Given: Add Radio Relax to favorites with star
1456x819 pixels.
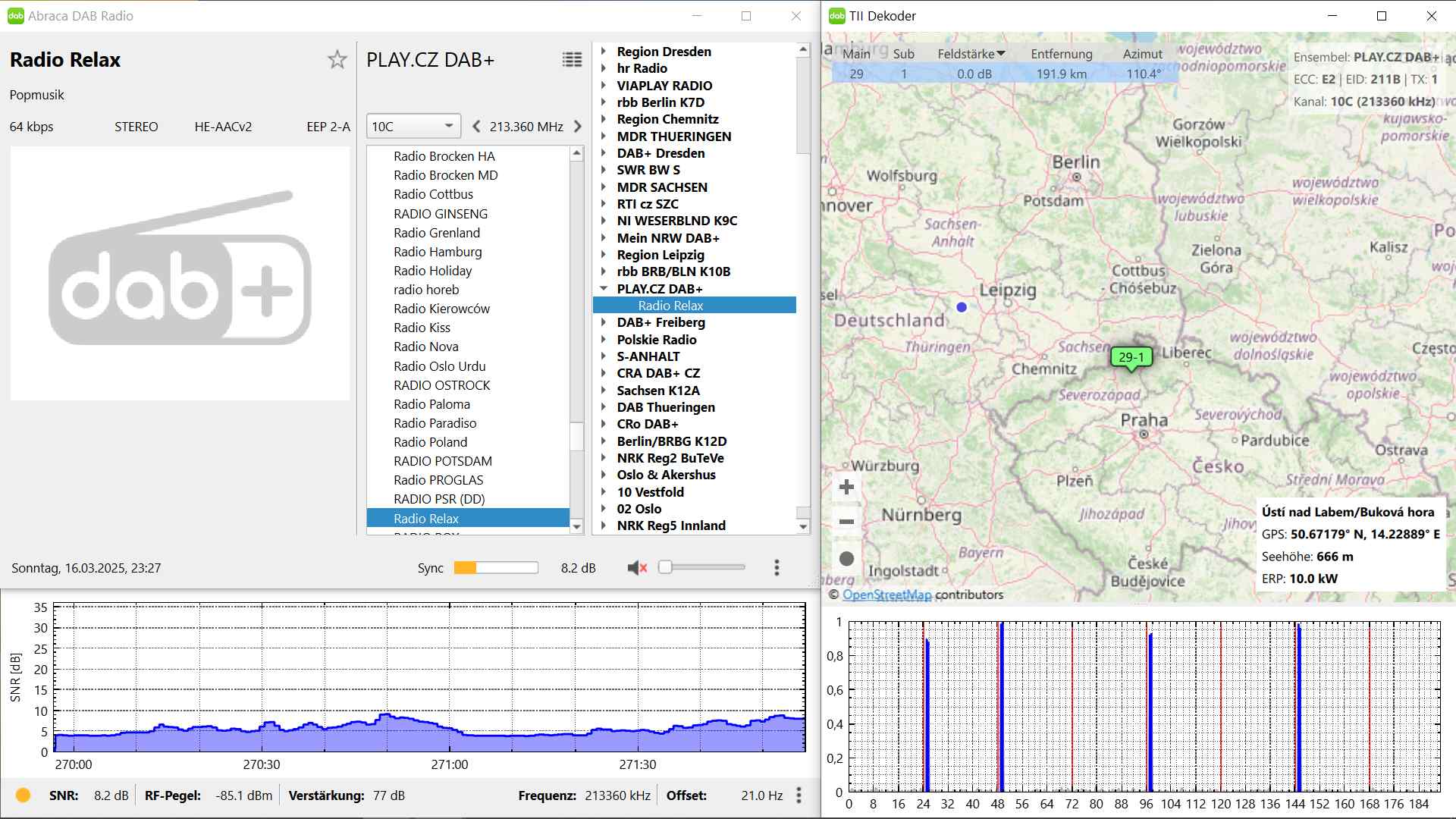Looking at the screenshot, I should pos(337,60).
